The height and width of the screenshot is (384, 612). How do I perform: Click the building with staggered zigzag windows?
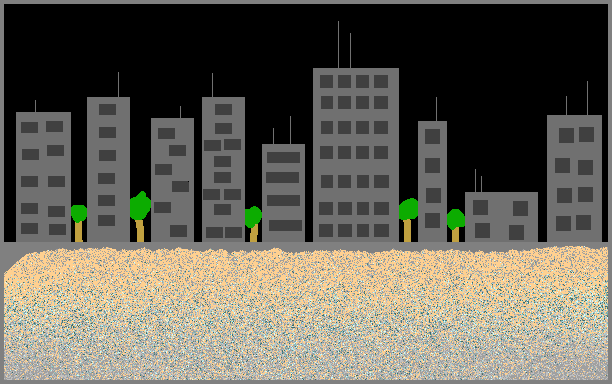click(x=173, y=180)
